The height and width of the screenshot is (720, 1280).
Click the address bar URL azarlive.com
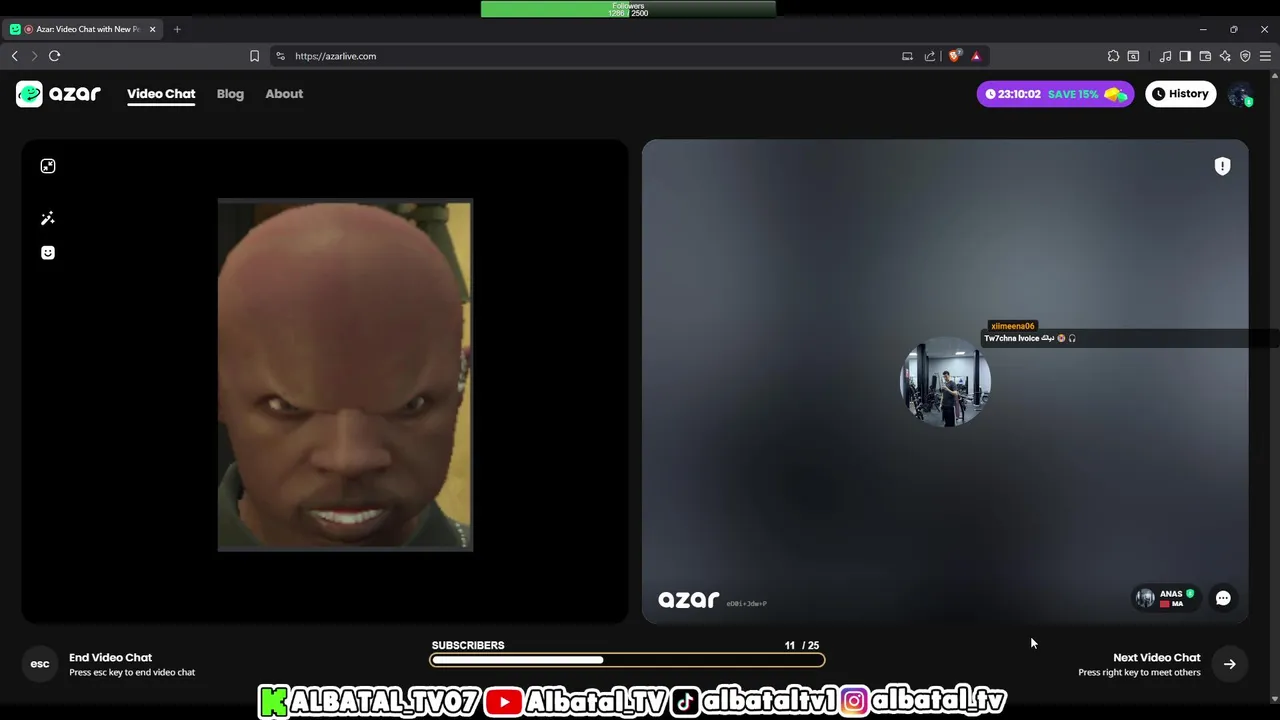[335, 56]
